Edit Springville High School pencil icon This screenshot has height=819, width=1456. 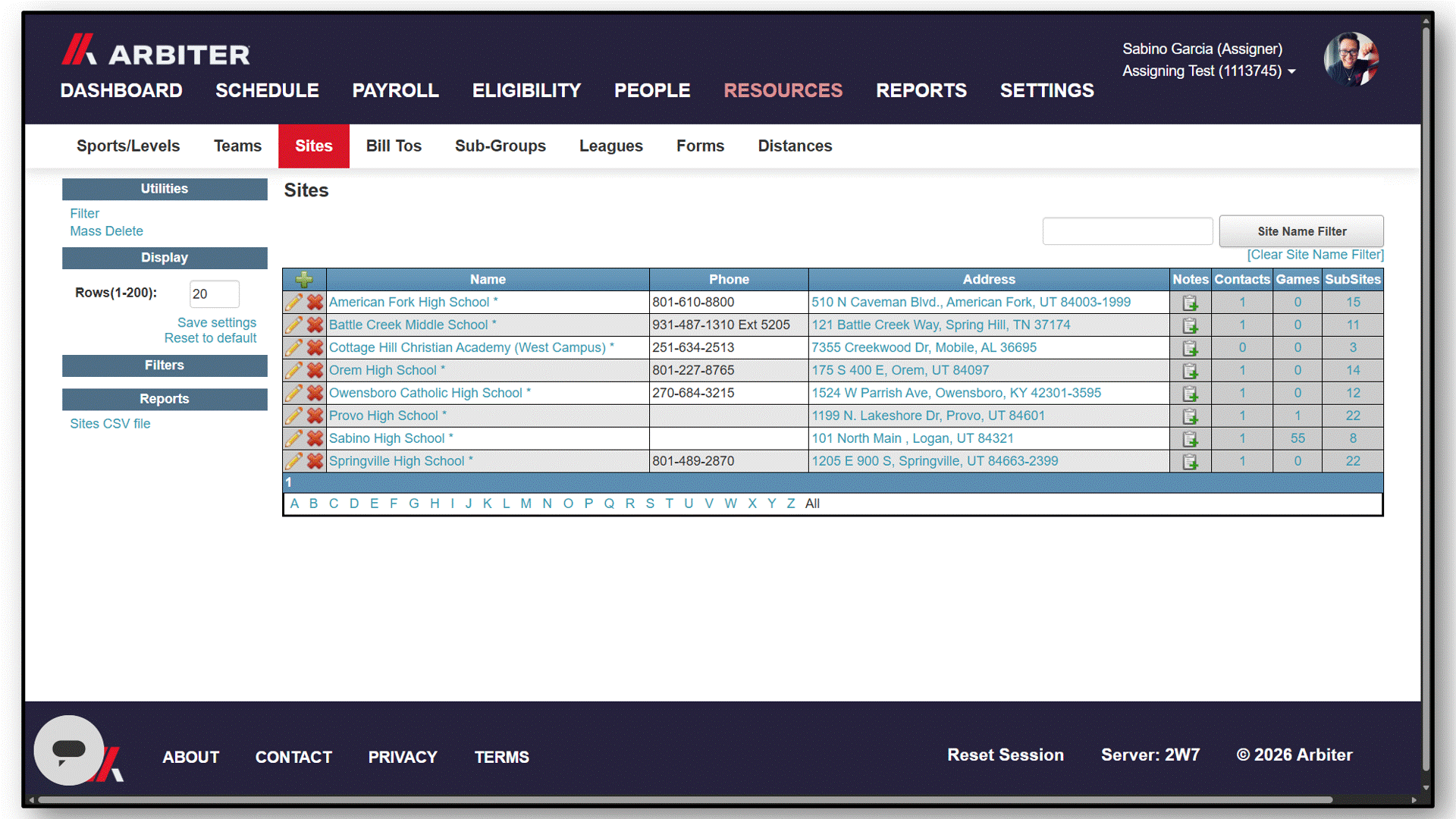click(x=293, y=461)
